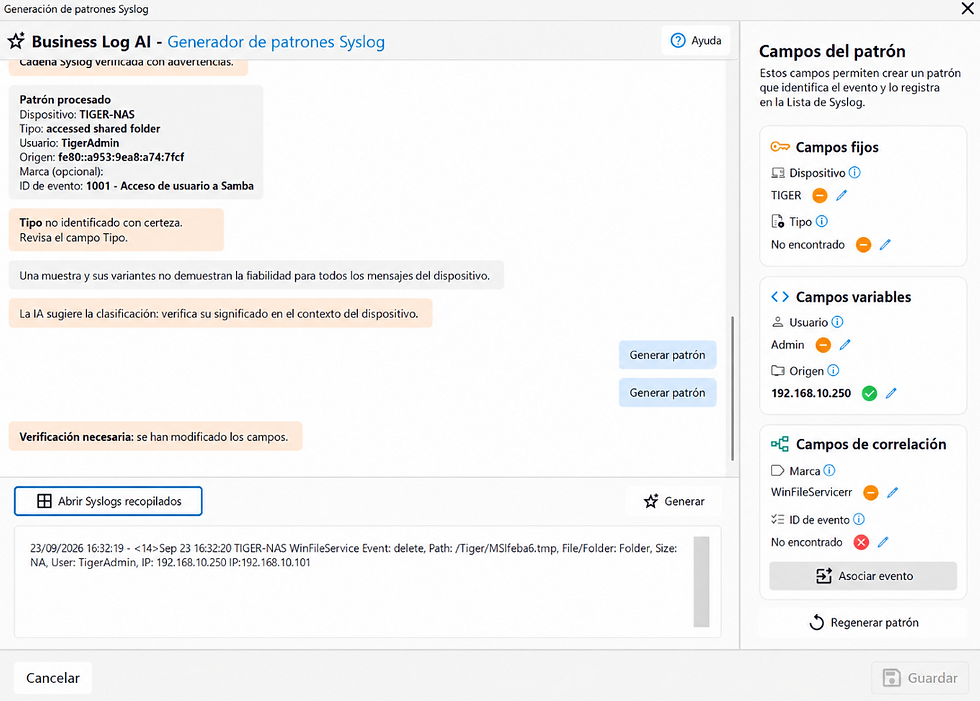Click 'Una muestra y sus variantes' message
Image resolution: width=980 pixels, height=701 pixels.
(256, 276)
